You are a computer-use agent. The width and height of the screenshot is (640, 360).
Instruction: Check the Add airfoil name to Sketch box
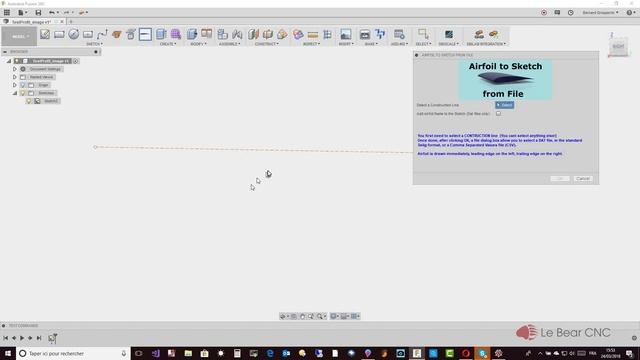tap(498, 113)
